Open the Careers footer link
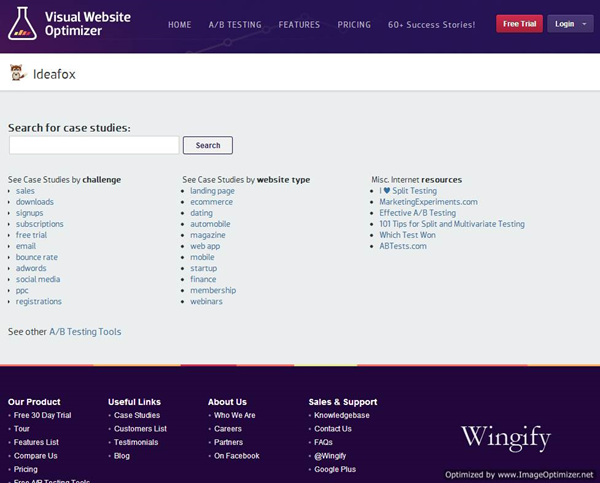Viewport: 600px width, 483px height. coord(228,429)
